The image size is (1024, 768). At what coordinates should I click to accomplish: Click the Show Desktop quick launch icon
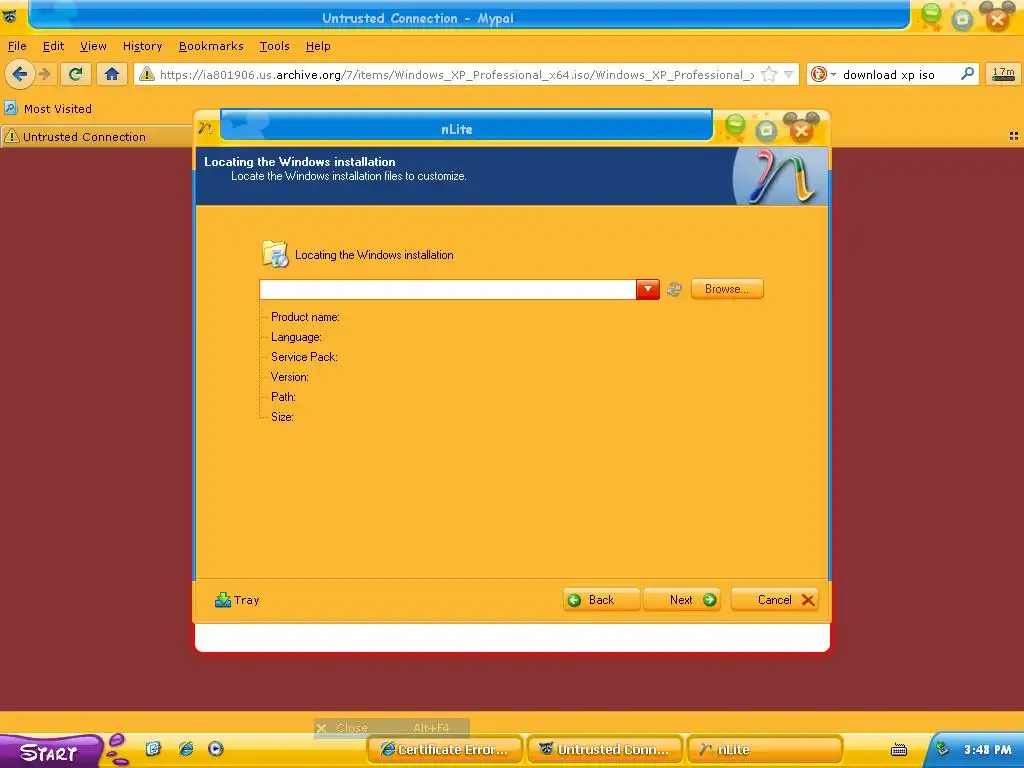click(153, 748)
